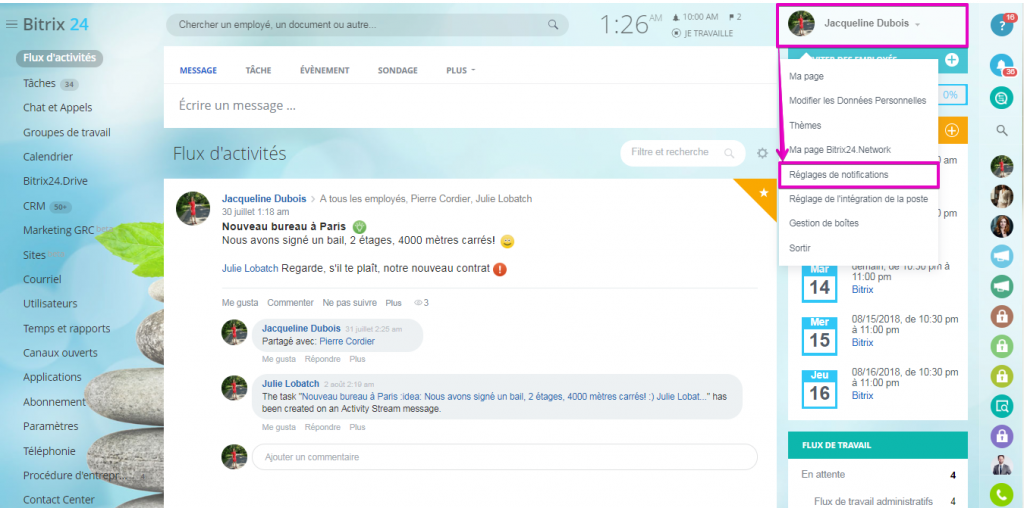Open Téléphonie in the sidebar
This screenshot has height=508, width=1024.
49,451
